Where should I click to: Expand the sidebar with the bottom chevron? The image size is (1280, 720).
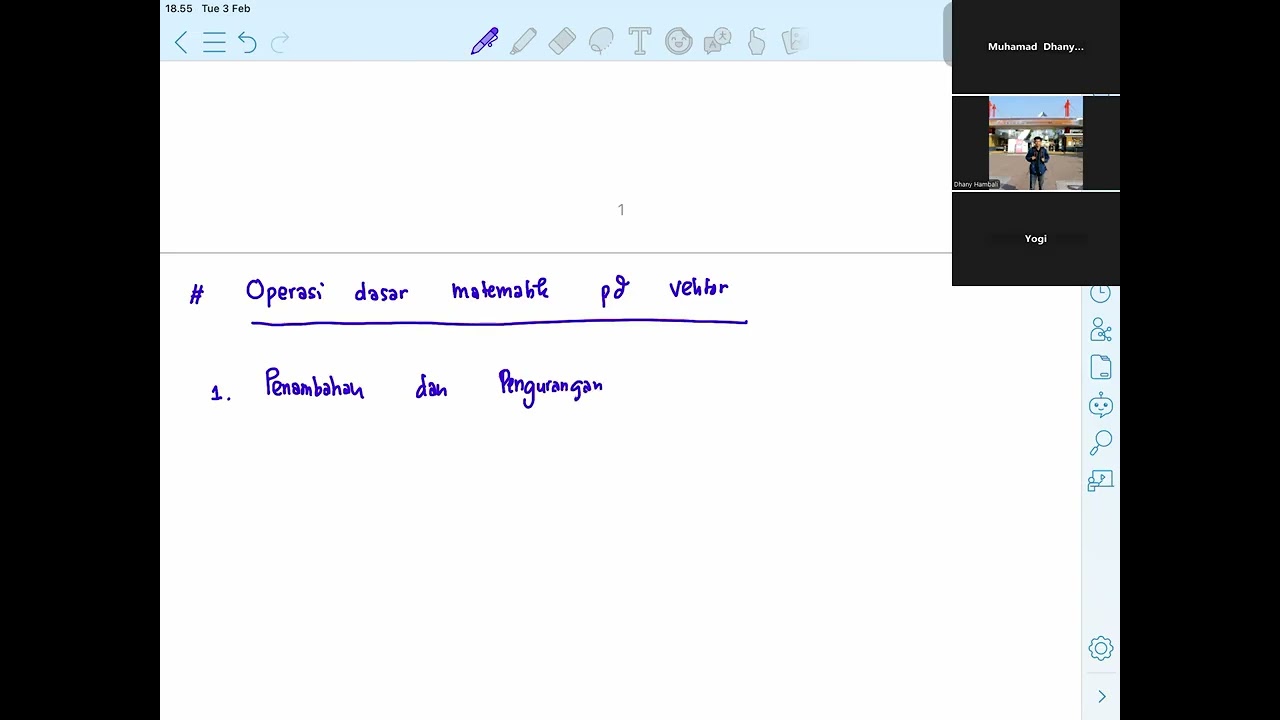(x=1102, y=697)
